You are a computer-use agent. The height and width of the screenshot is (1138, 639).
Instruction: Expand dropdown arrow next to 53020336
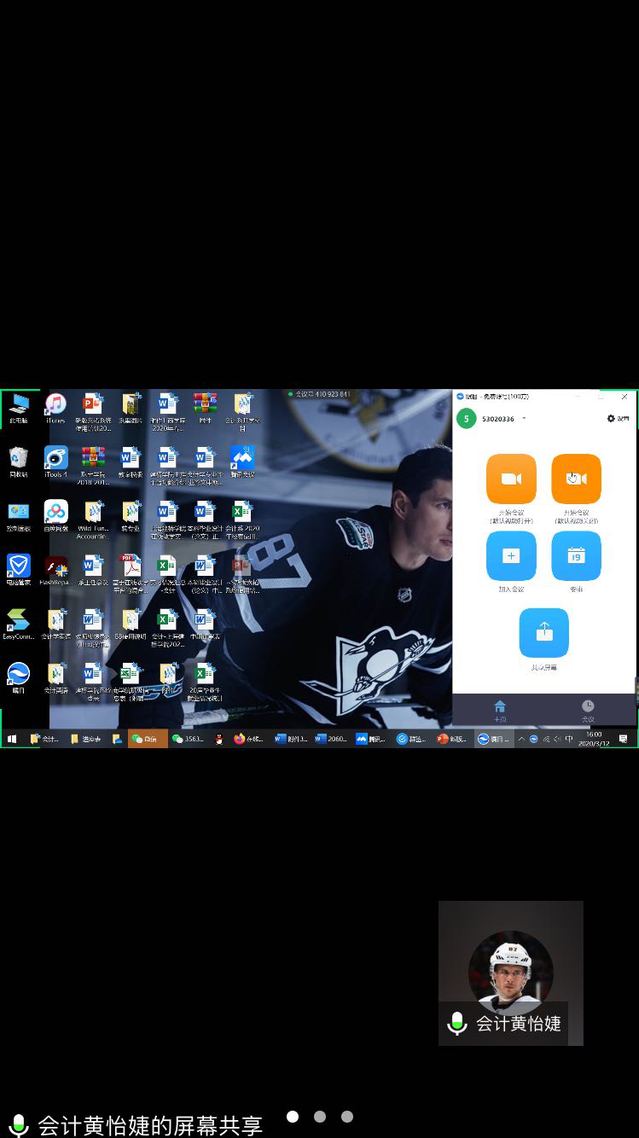524,419
